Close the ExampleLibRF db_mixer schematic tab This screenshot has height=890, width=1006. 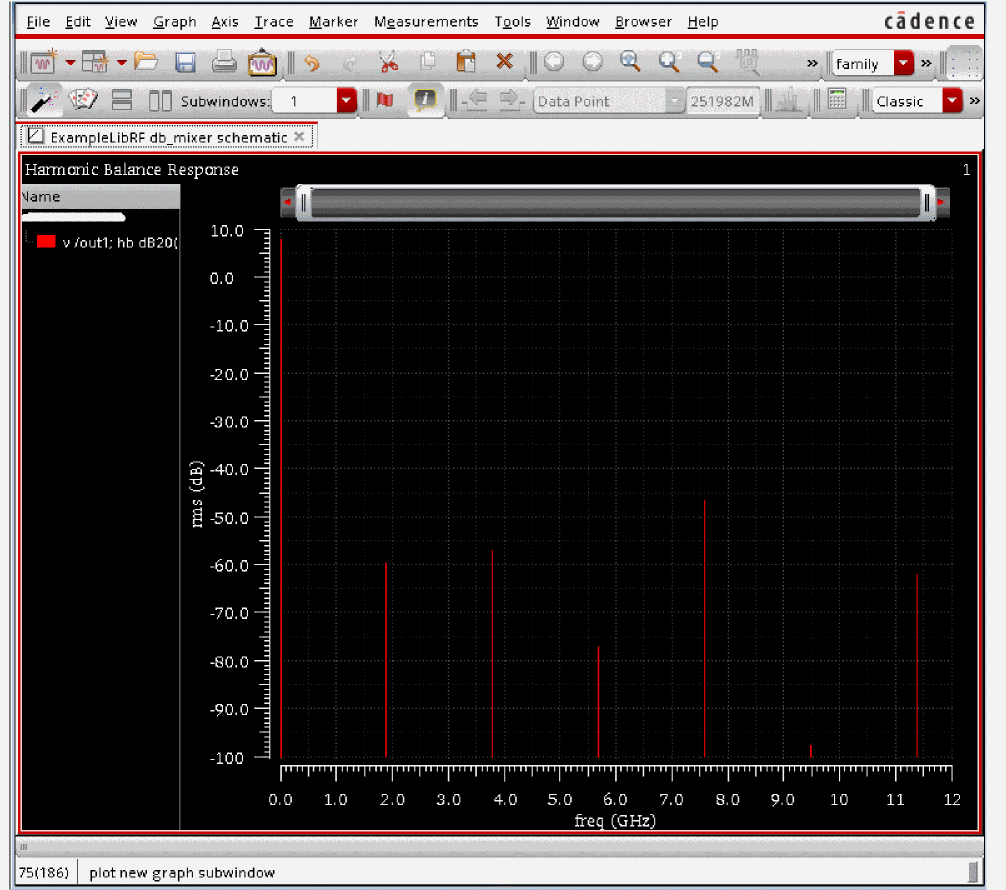point(300,136)
